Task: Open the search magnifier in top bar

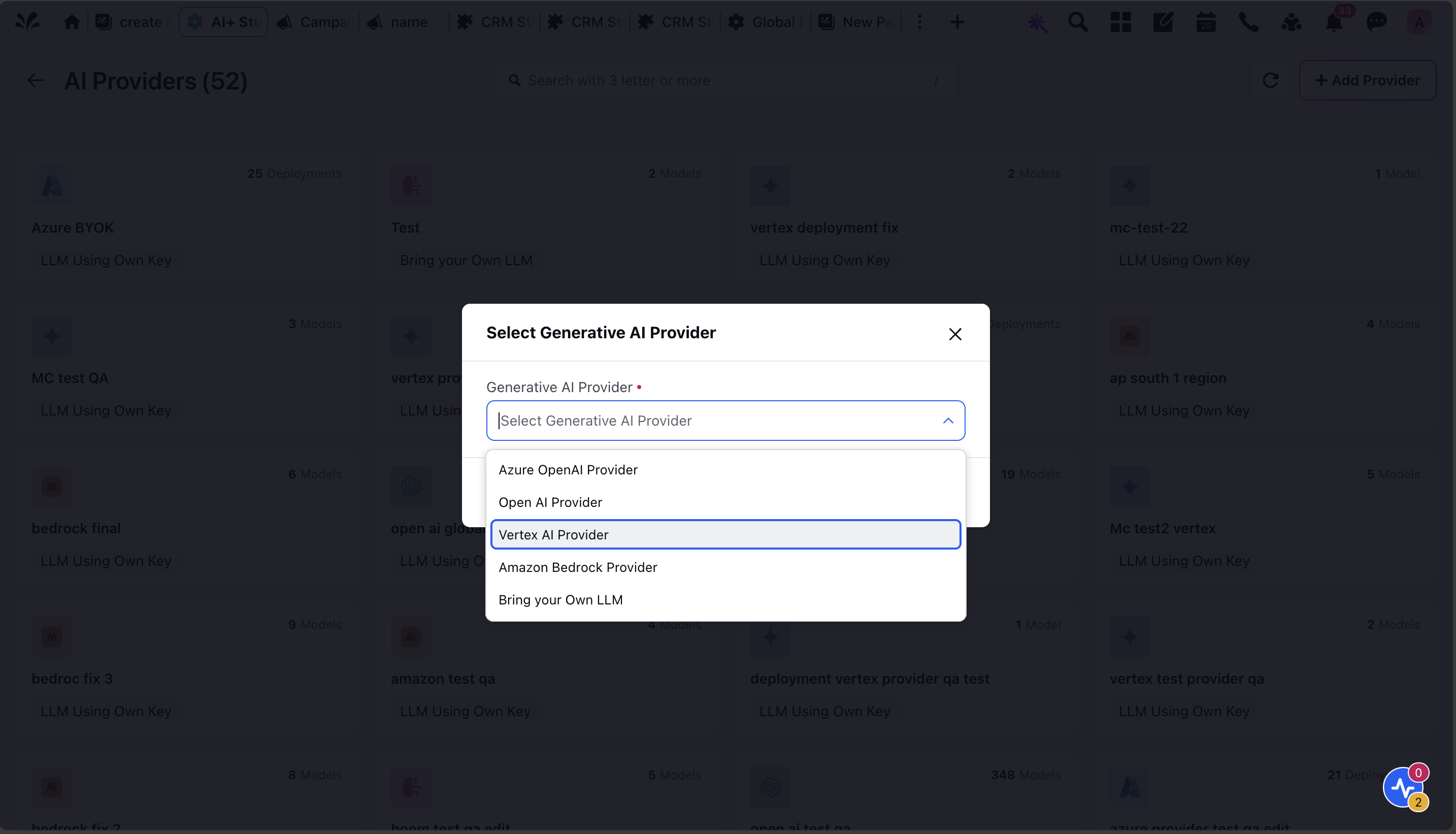Action: click(1078, 22)
